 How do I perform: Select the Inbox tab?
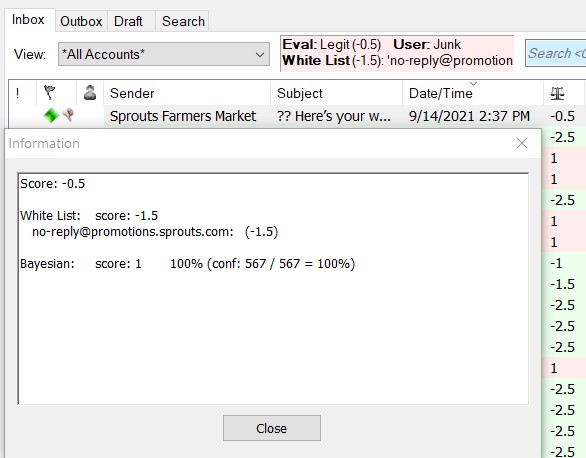click(x=28, y=20)
